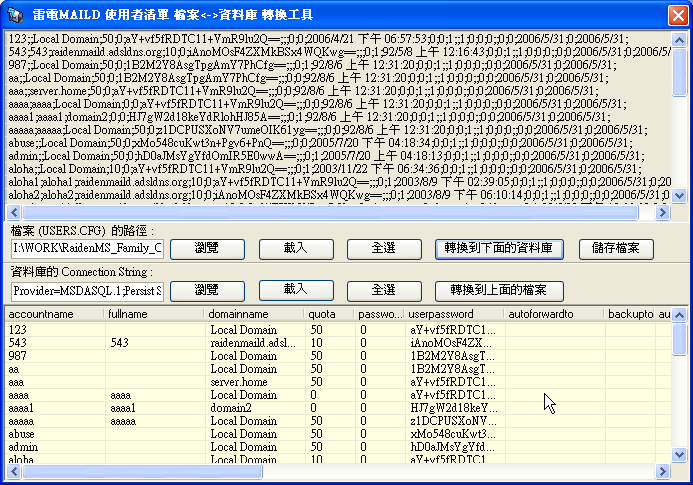This screenshot has height=485, width=693.
Task: Click 全選 in the Connection String row
Action: pos(384,289)
